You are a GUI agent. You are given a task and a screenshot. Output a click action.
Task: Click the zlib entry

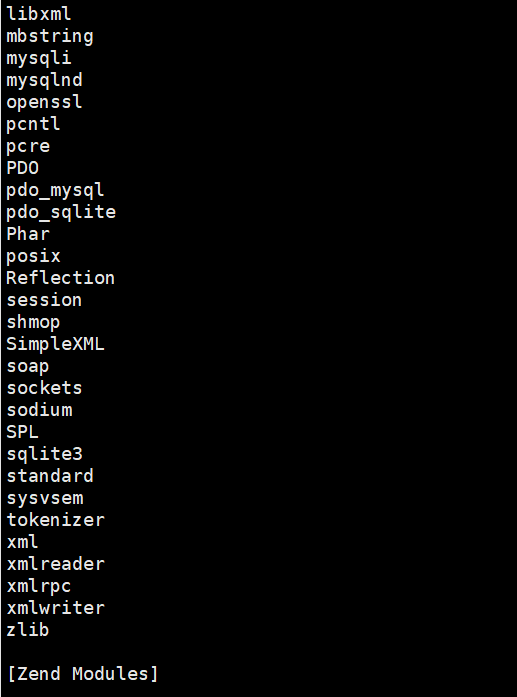(x=28, y=630)
